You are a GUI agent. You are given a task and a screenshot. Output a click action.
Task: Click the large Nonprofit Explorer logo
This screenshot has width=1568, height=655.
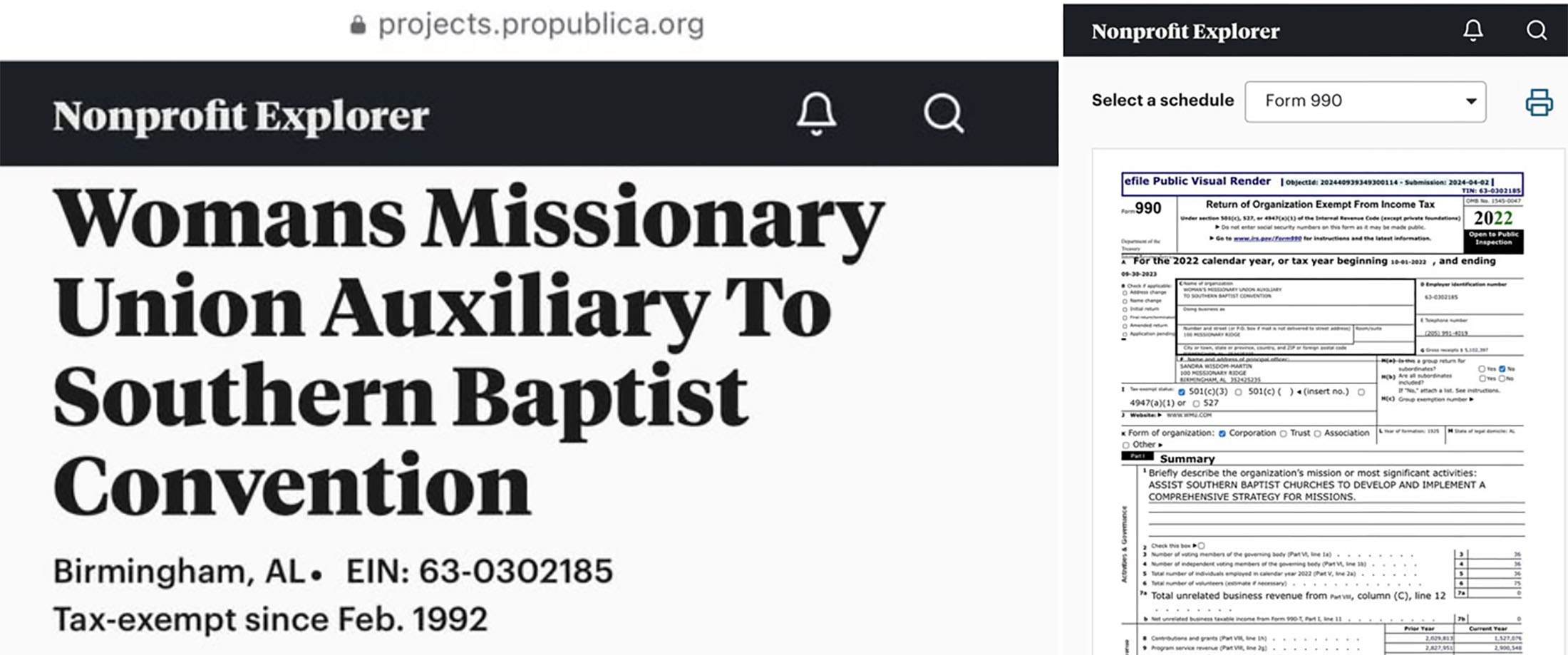click(x=241, y=115)
